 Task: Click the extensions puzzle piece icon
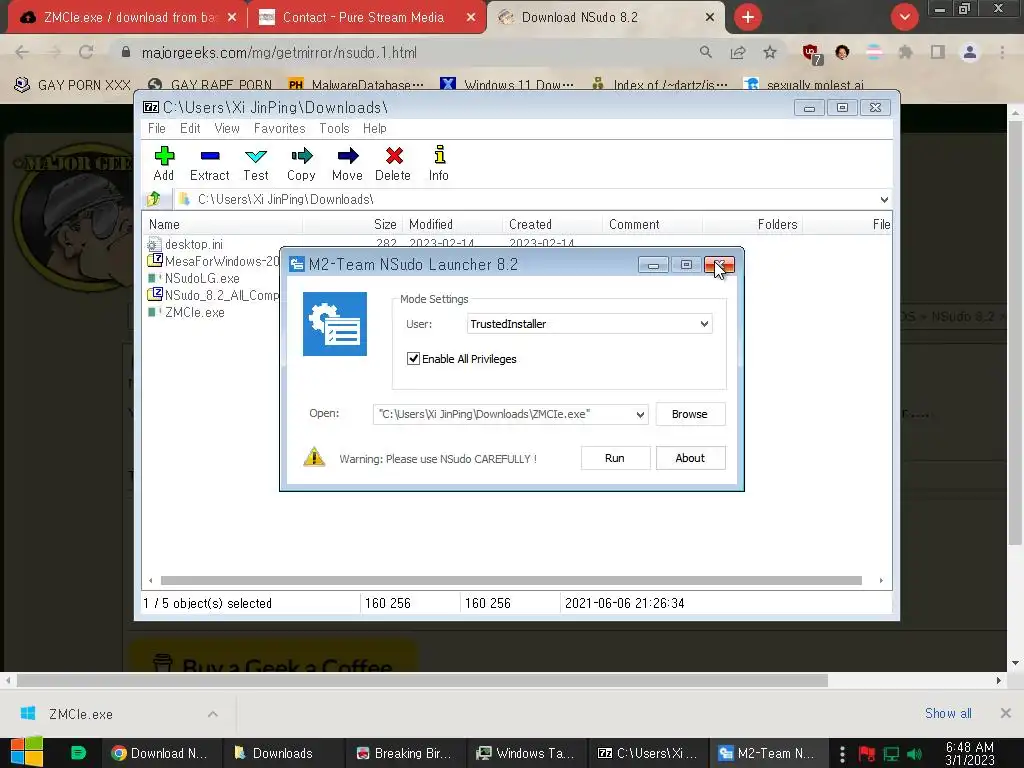[x=905, y=52]
